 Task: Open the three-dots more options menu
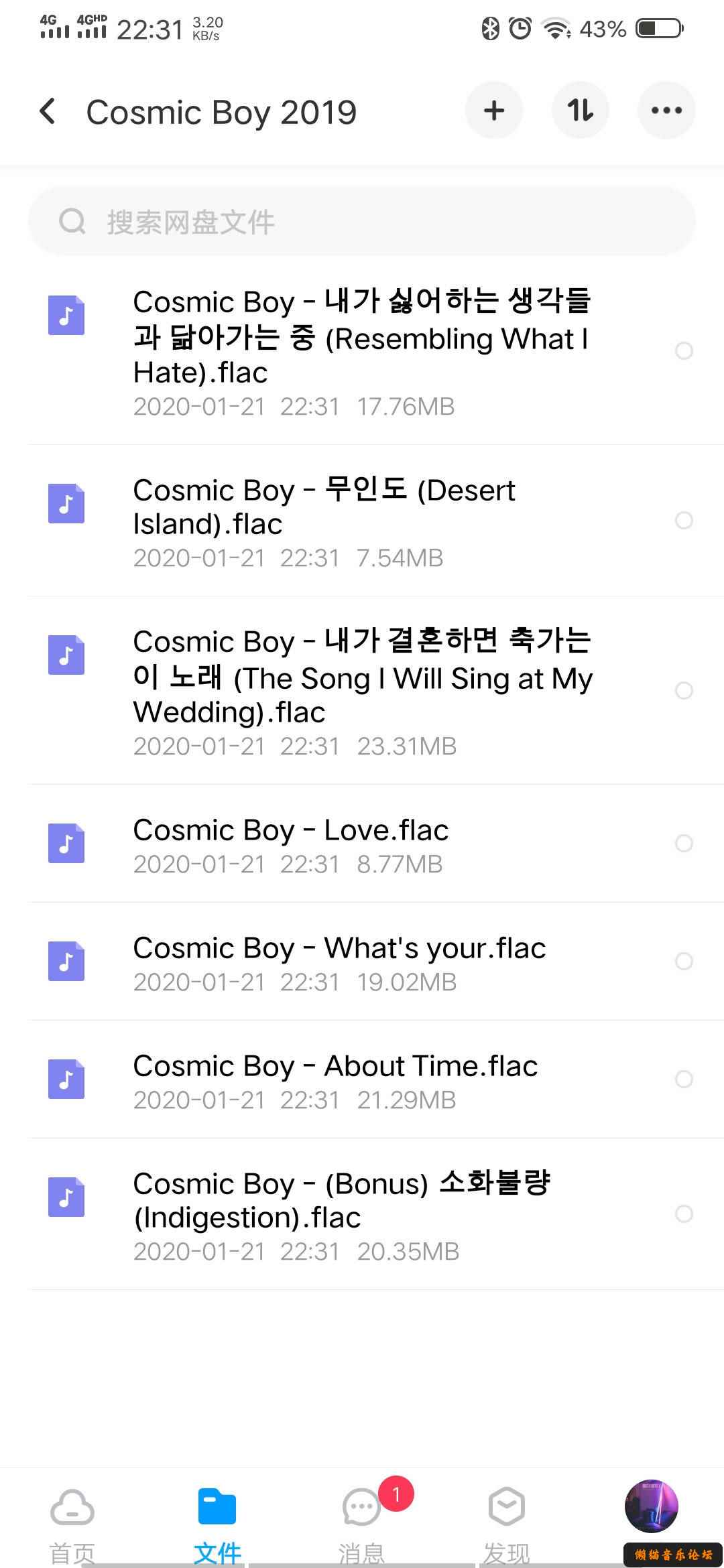click(666, 111)
